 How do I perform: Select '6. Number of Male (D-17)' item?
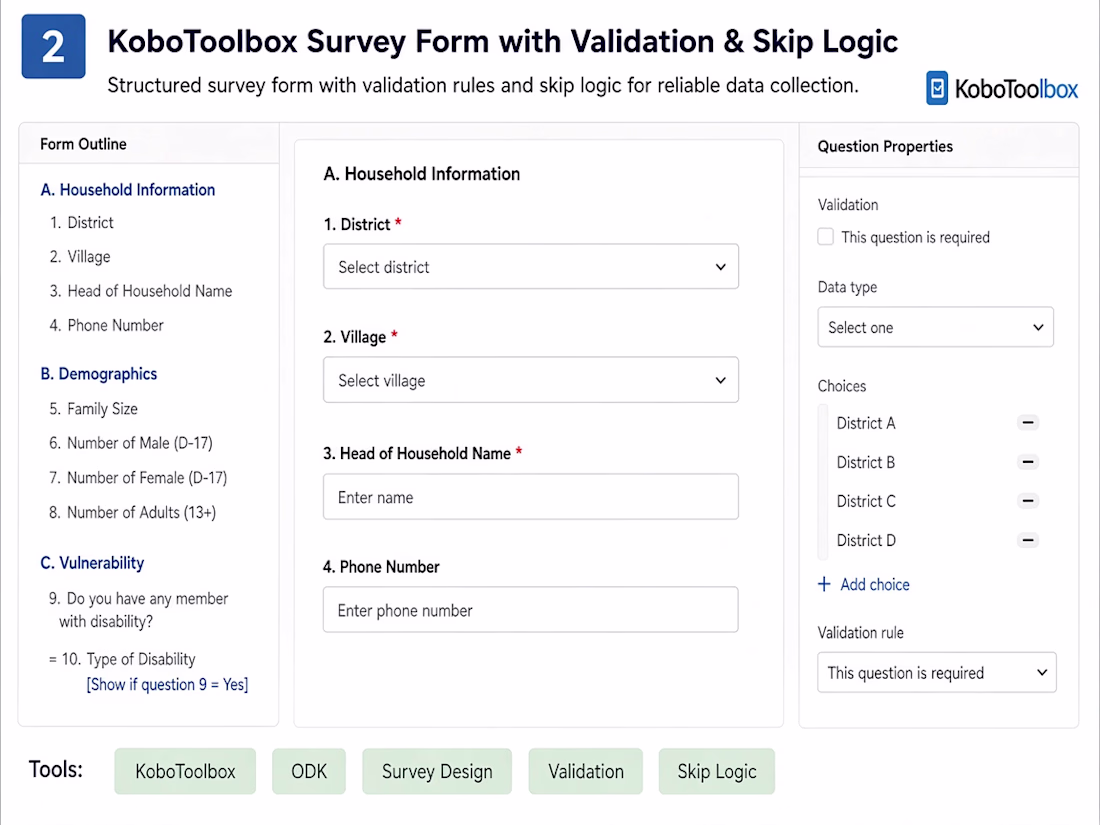(130, 443)
